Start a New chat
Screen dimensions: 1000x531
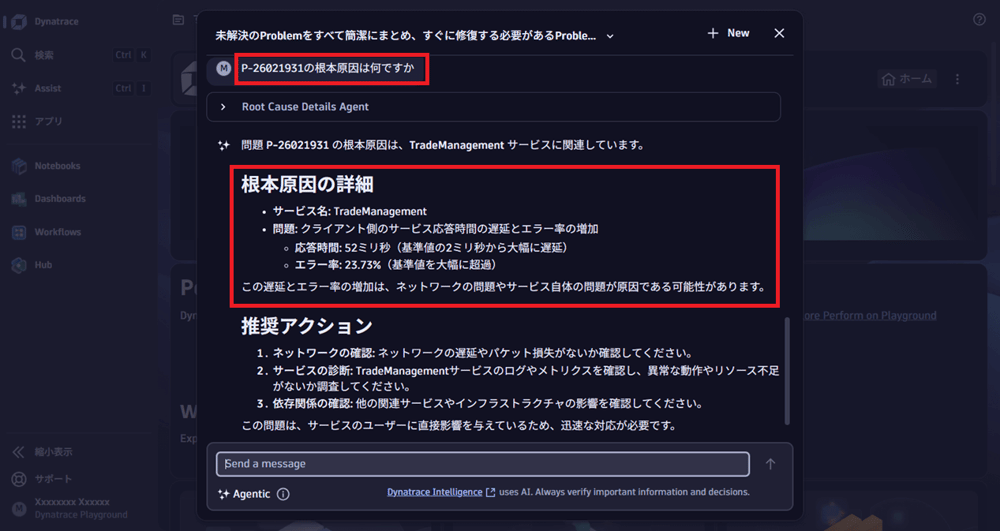tap(728, 33)
